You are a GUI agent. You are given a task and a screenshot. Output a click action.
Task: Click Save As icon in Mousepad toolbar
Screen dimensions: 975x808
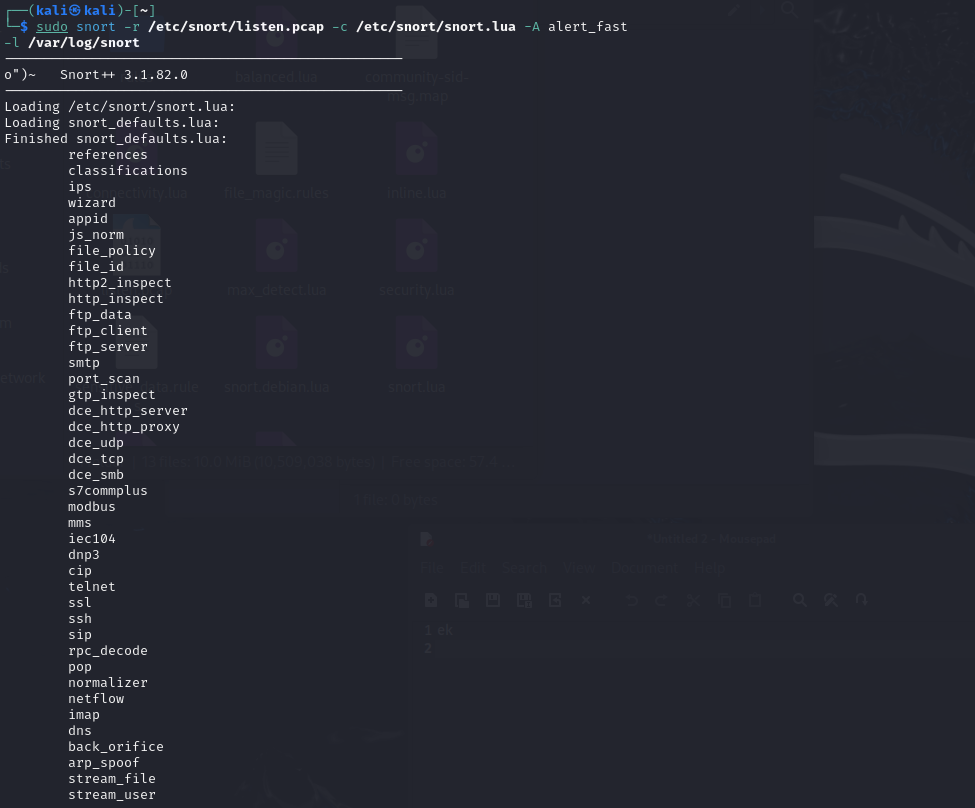(x=524, y=600)
